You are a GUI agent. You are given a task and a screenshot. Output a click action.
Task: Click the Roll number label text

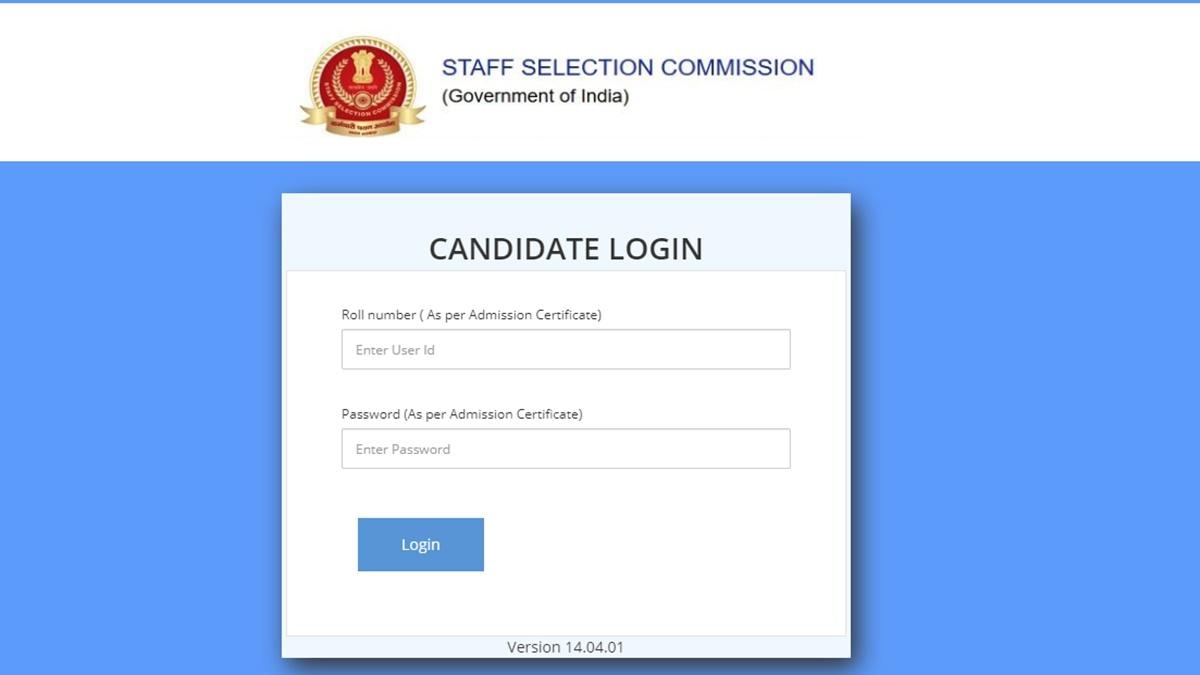[x=471, y=314]
